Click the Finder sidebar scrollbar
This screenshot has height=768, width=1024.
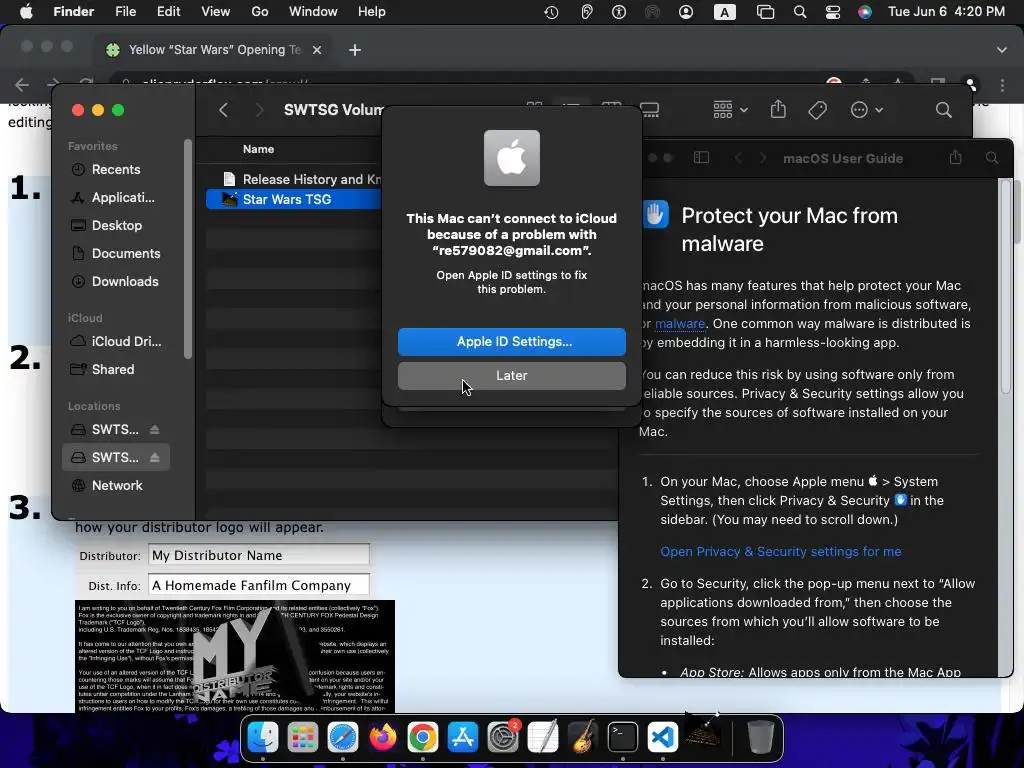(188, 249)
